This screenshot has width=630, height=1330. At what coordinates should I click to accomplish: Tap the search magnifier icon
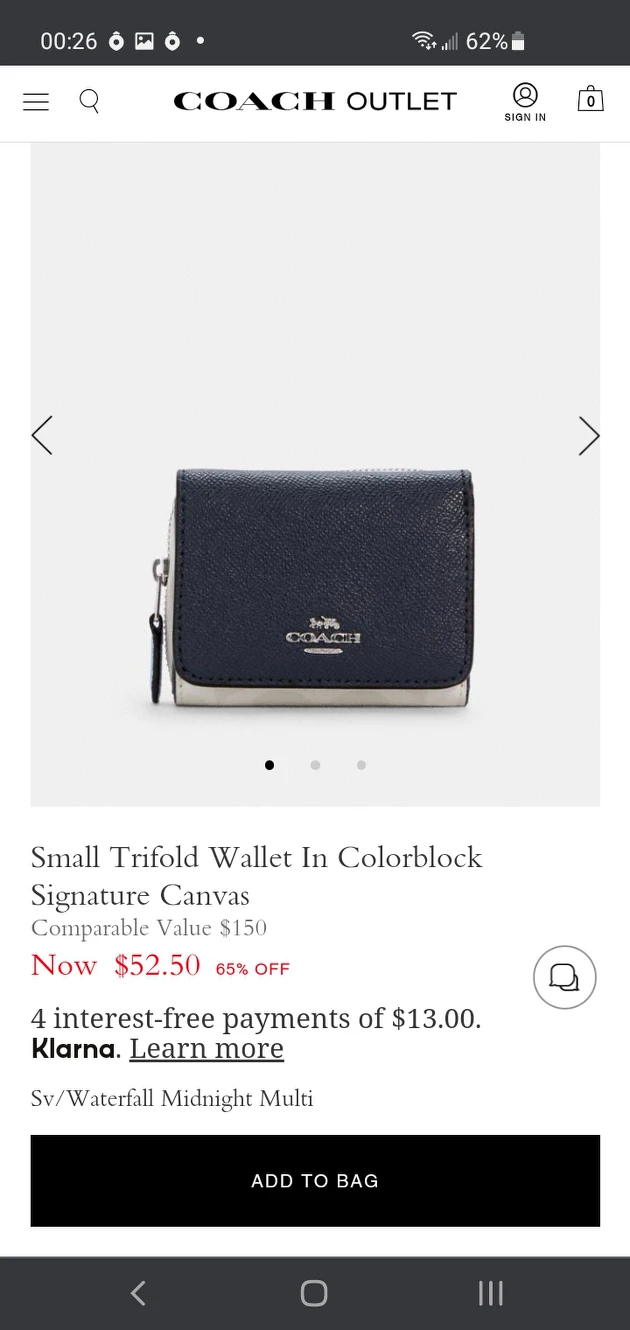[89, 101]
